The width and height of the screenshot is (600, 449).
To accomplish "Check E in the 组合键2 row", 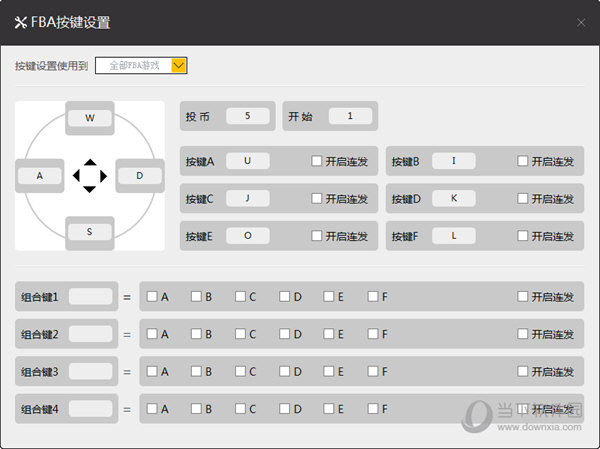I will coord(329,334).
